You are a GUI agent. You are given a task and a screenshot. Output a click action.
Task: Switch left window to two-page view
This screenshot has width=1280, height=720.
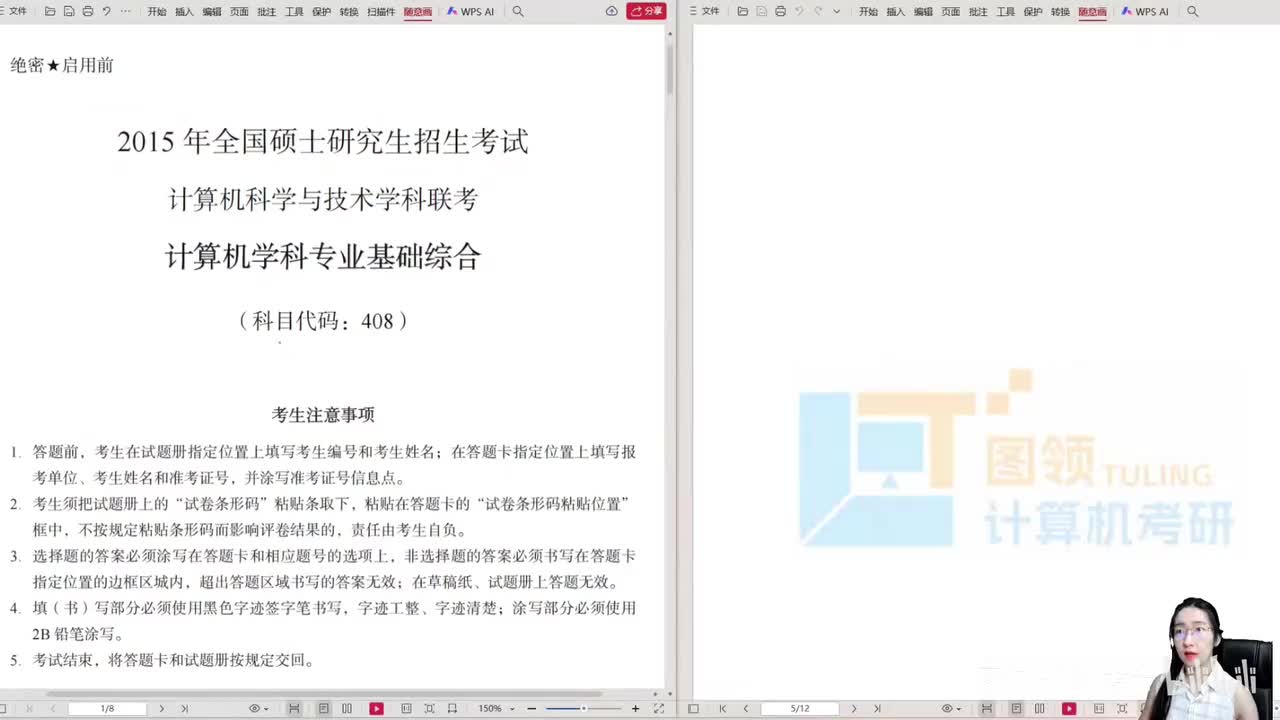point(347,708)
